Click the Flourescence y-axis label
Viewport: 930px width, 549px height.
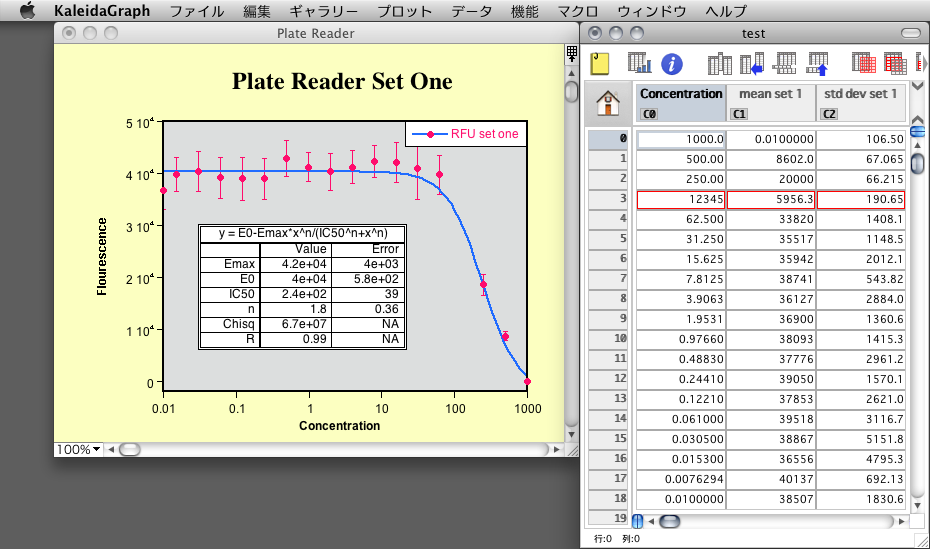click(x=102, y=256)
